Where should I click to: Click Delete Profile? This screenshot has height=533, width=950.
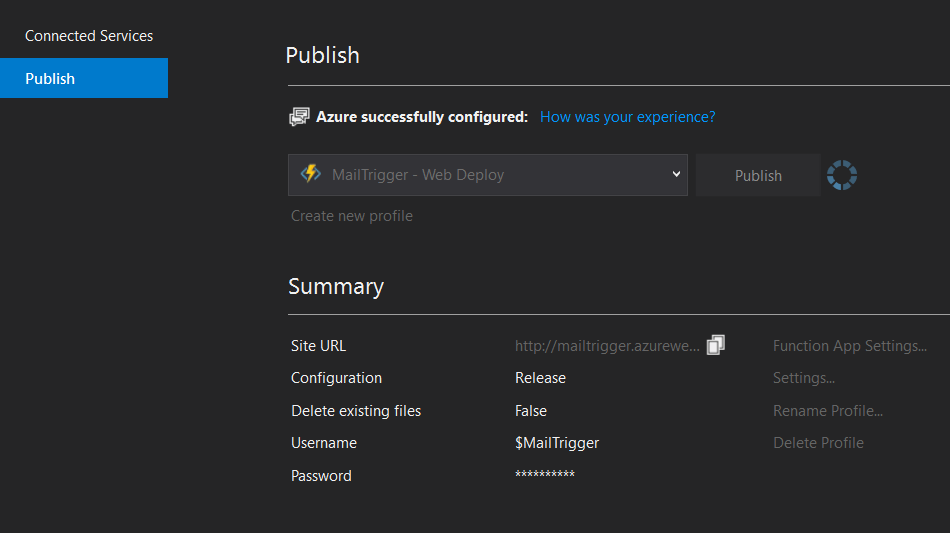coord(818,443)
